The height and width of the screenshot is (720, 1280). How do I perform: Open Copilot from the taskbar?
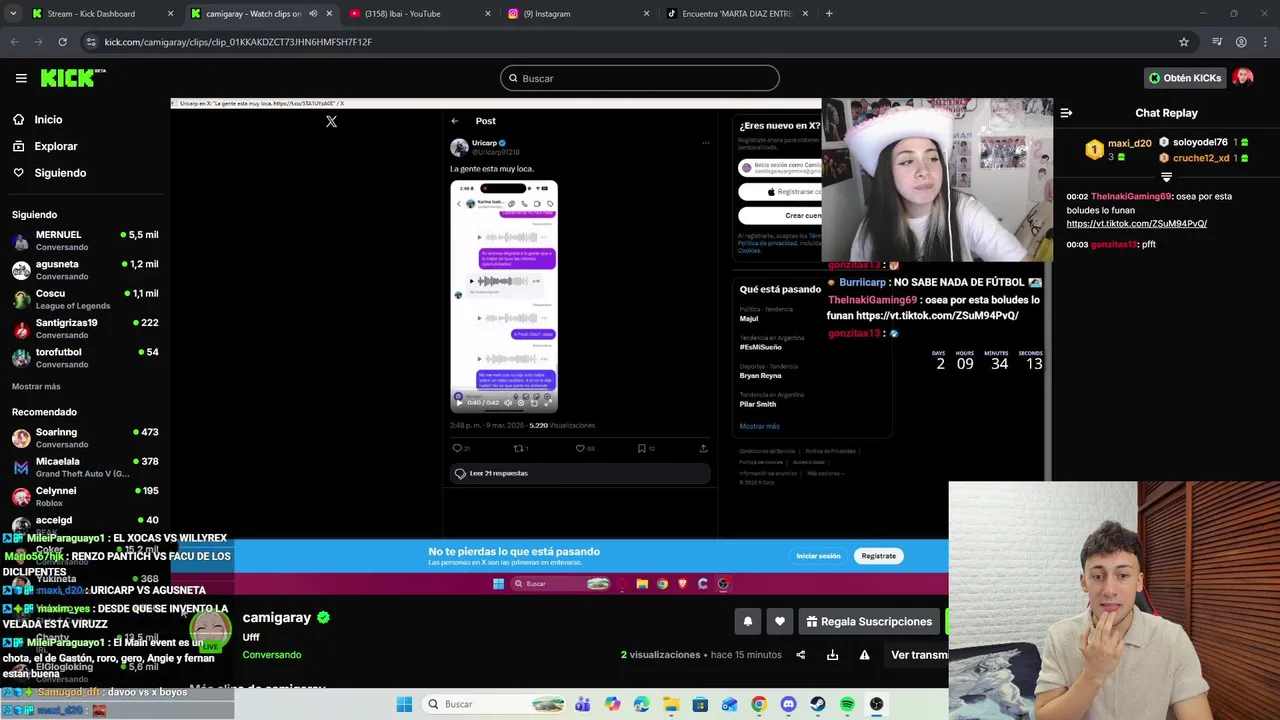pyautogui.click(x=612, y=704)
